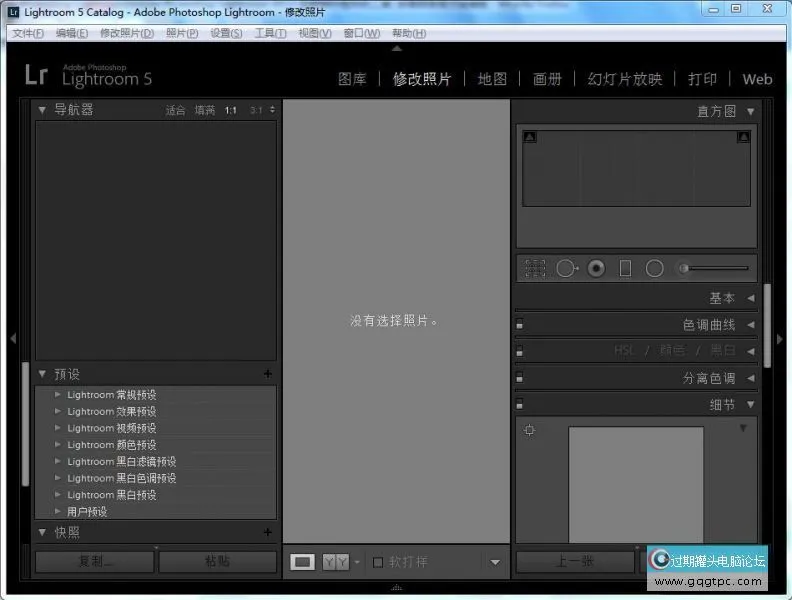Image resolution: width=792 pixels, height=600 pixels.
Task: Open the 图库 module tab
Action: [x=352, y=79]
